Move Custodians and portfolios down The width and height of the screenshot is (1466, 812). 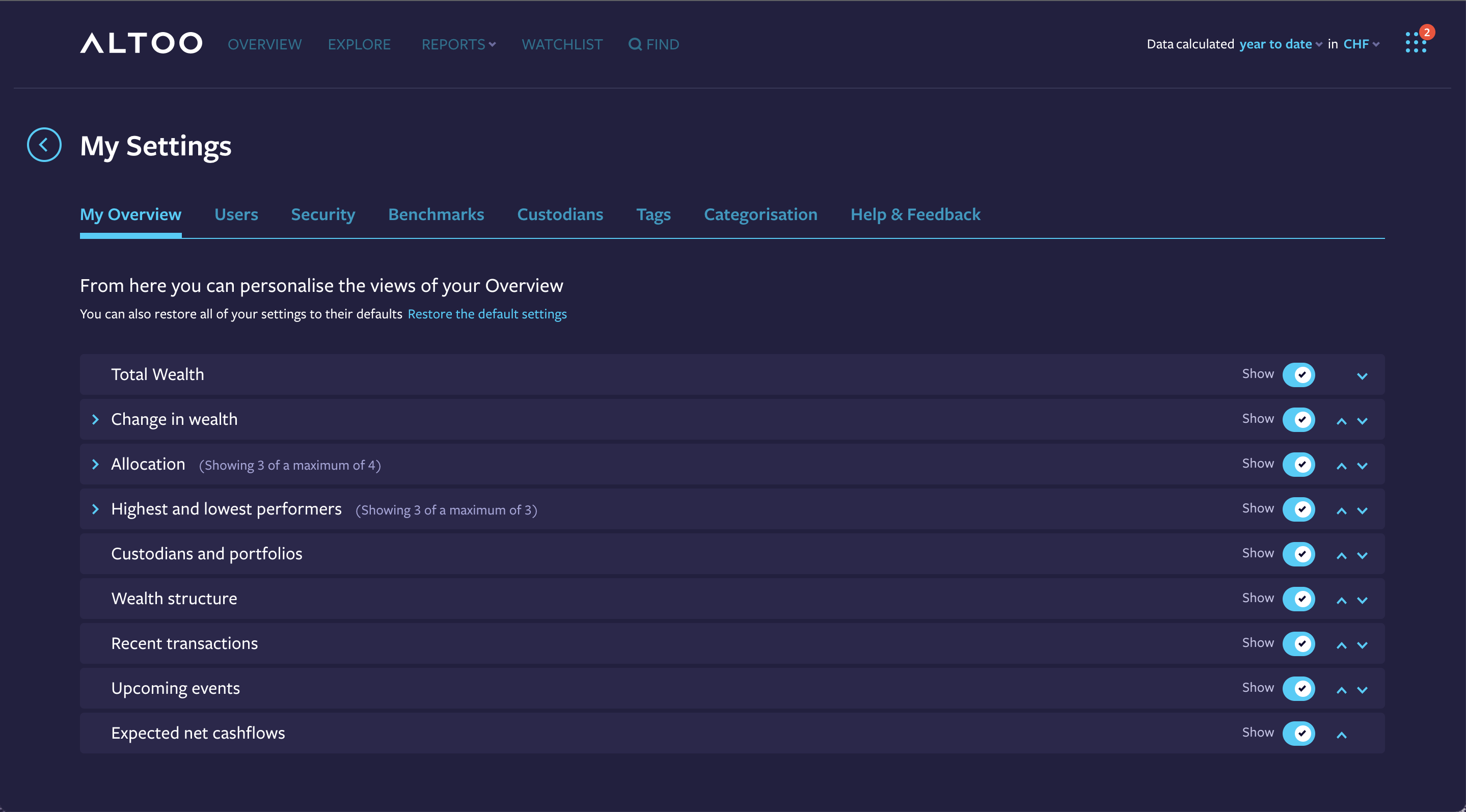1362,556
